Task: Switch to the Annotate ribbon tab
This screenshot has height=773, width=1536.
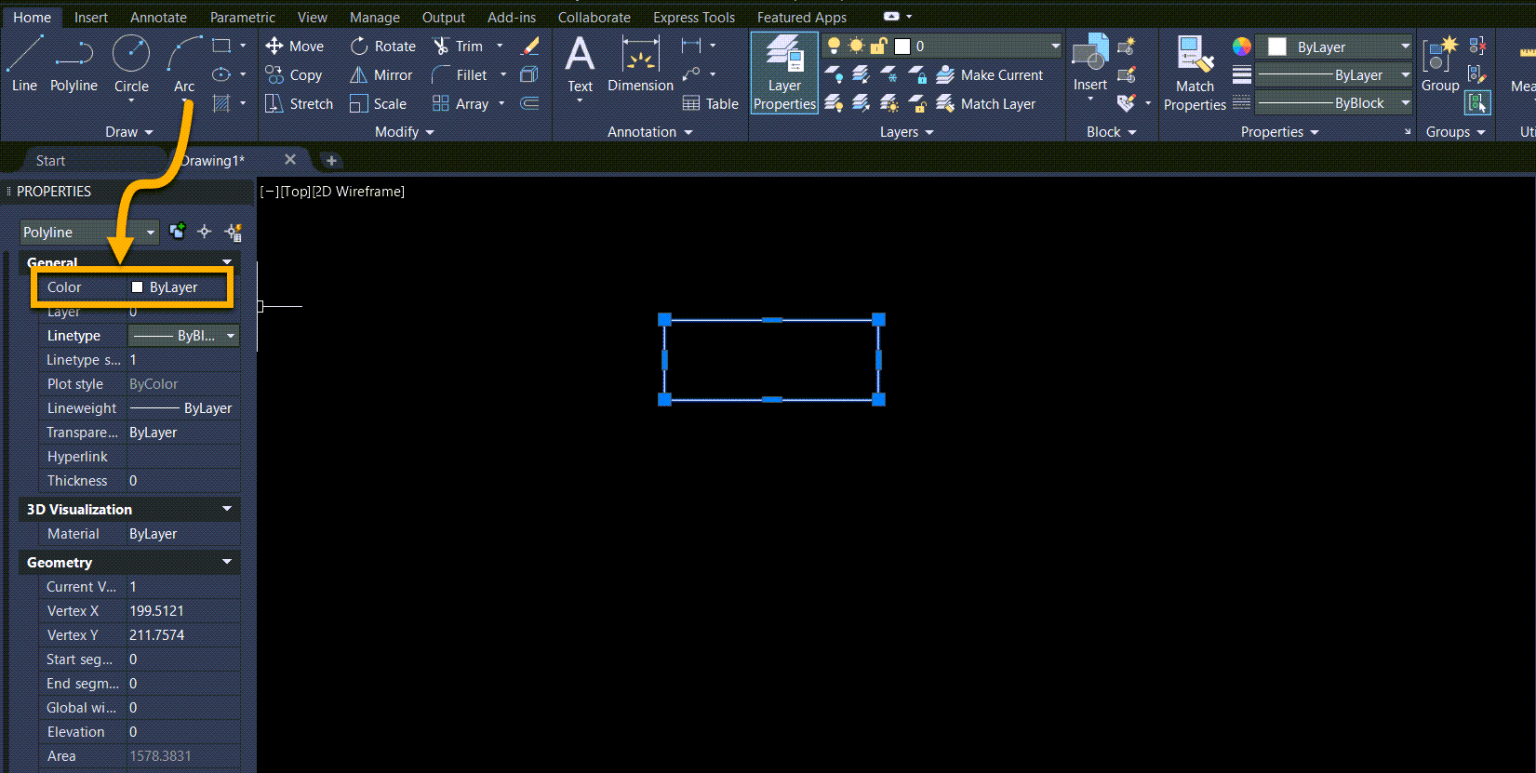Action: click(158, 17)
